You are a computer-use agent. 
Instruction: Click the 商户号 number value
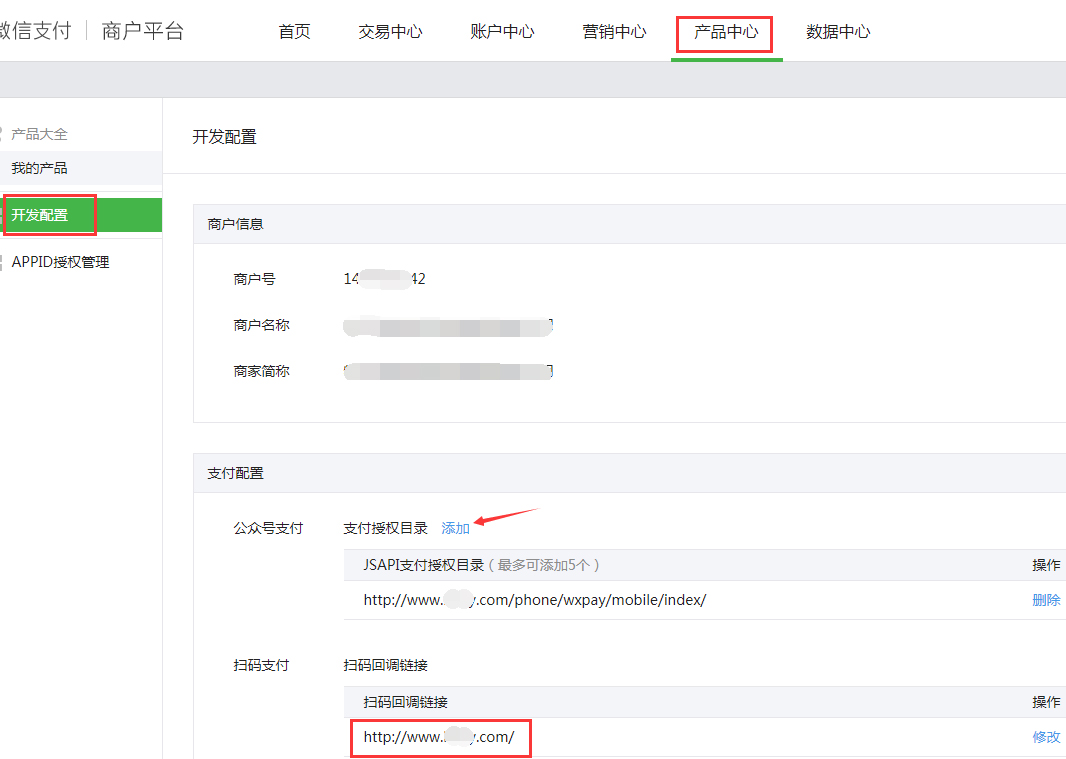(x=384, y=279)
